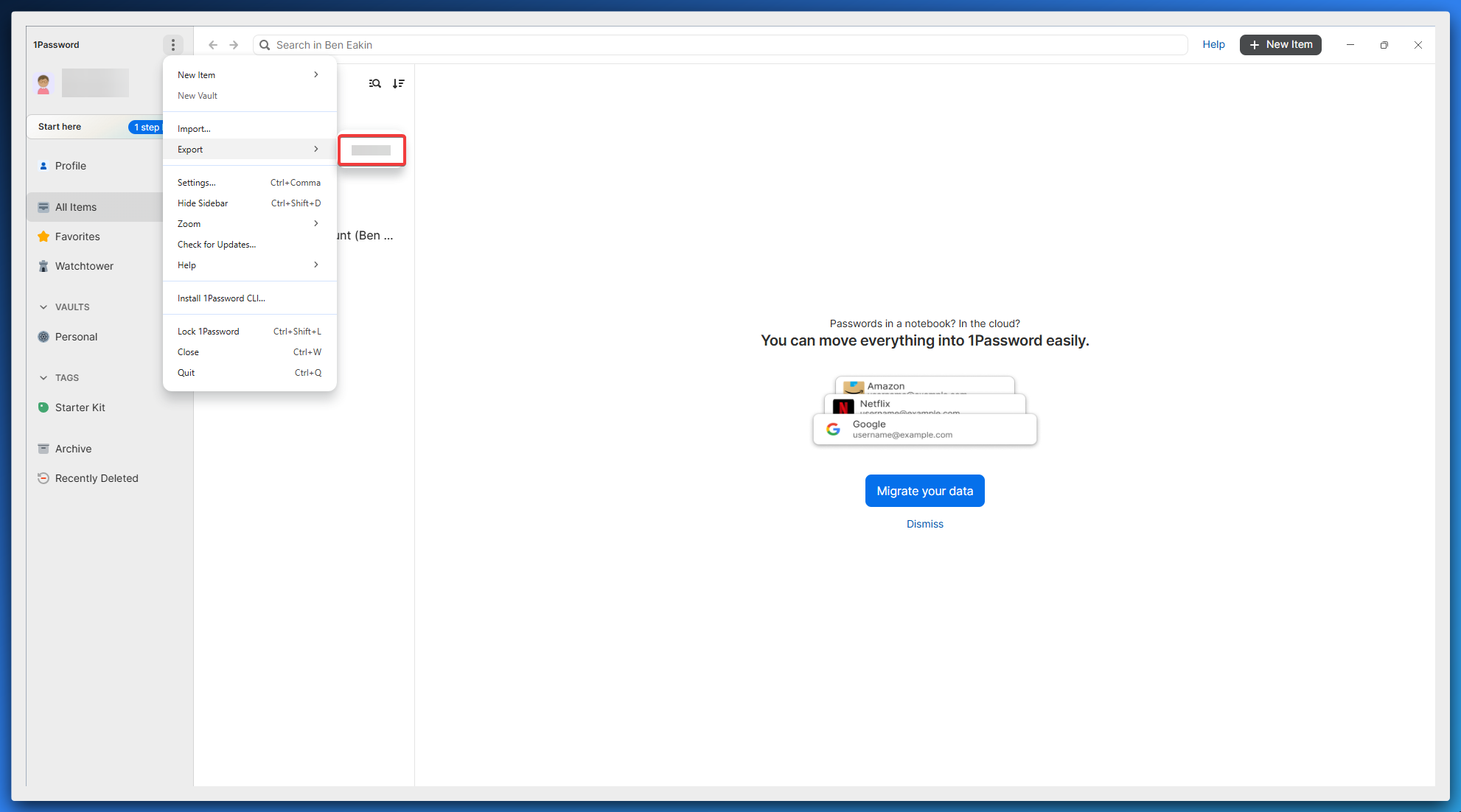Click the three-dot menu icon beside 1Password

point(173,45)
